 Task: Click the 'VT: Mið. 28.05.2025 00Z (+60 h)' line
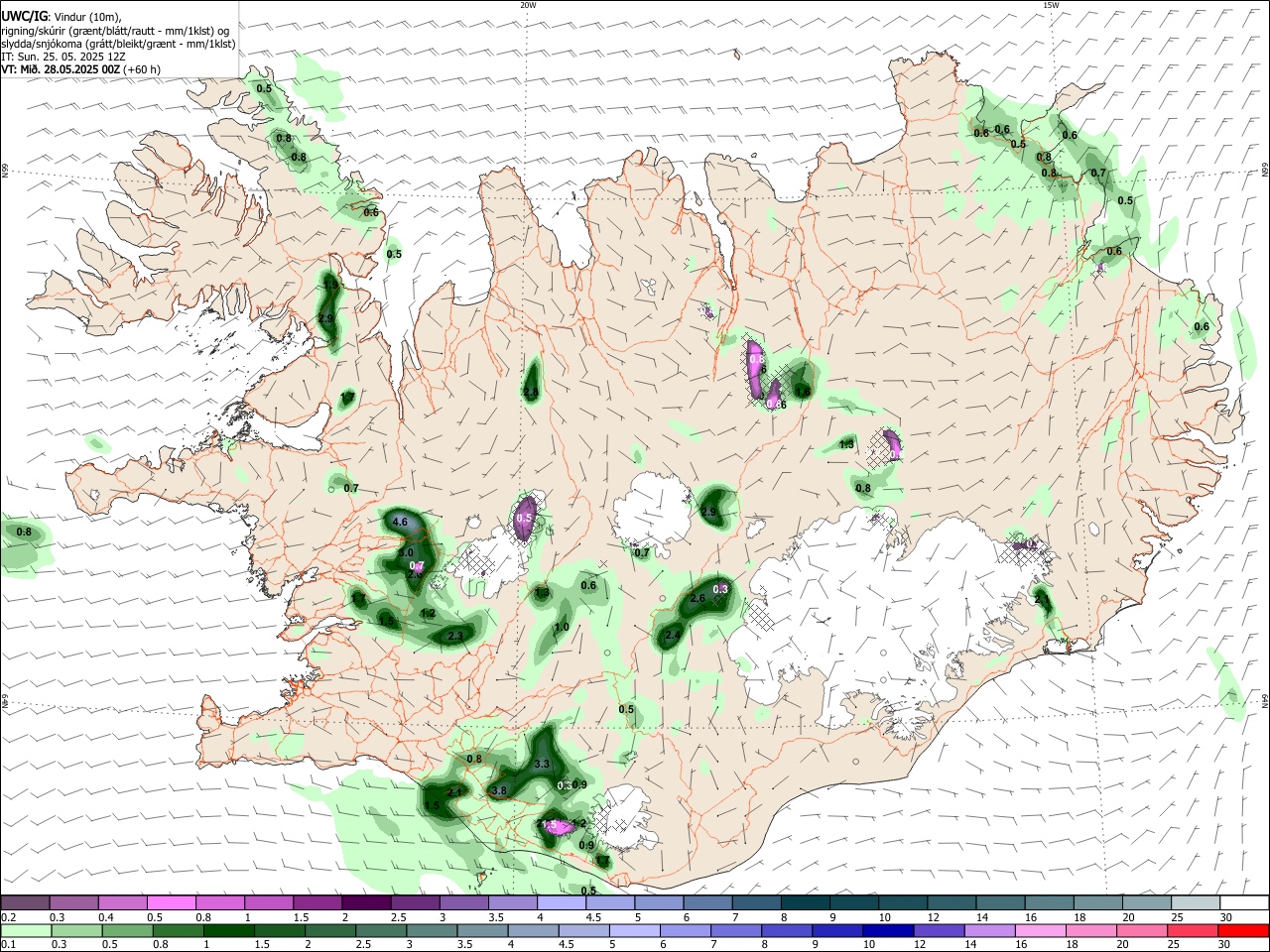[81, 69]
